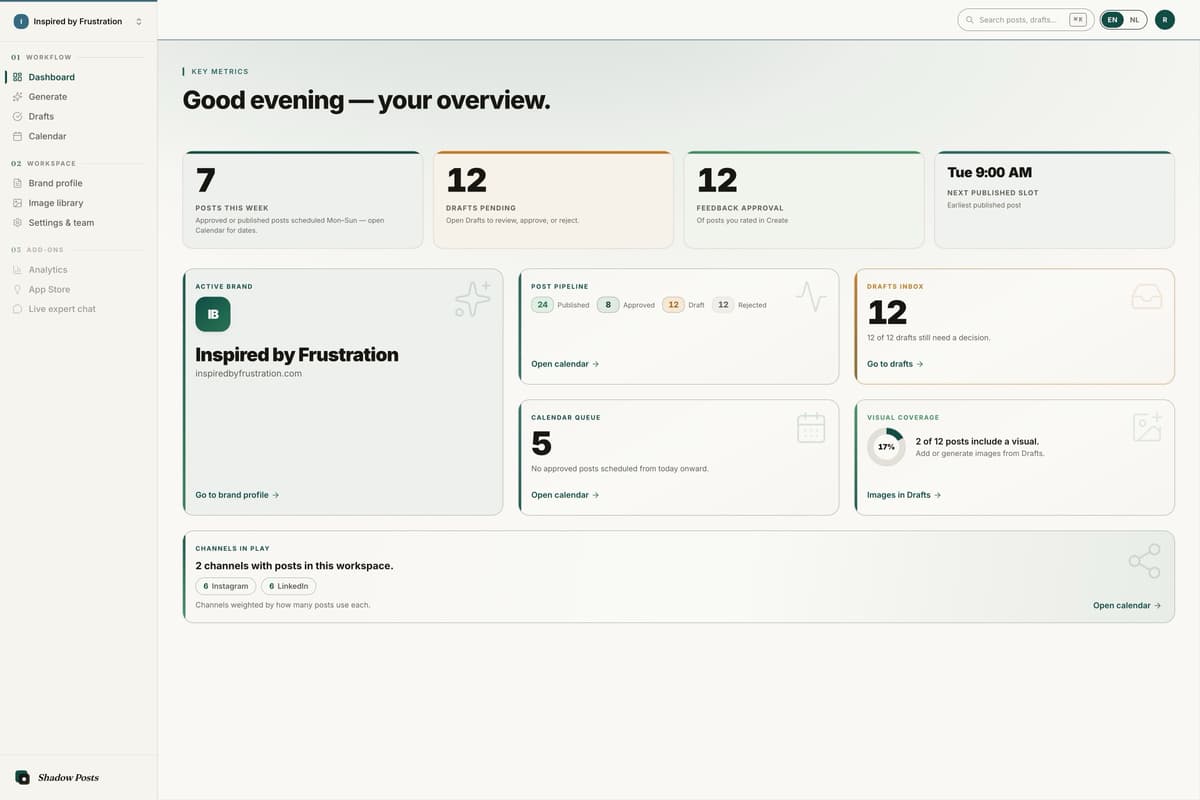Click the Good evening overview heading
1200x800 pixels.
click(366, 100)
